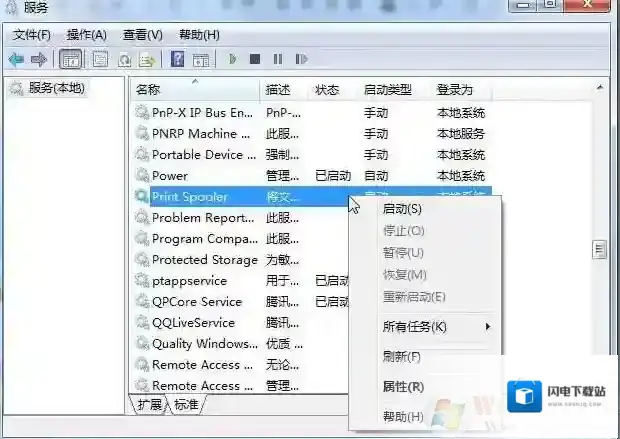Click the Restart Service toolbar icon

[x=301, y=59]
